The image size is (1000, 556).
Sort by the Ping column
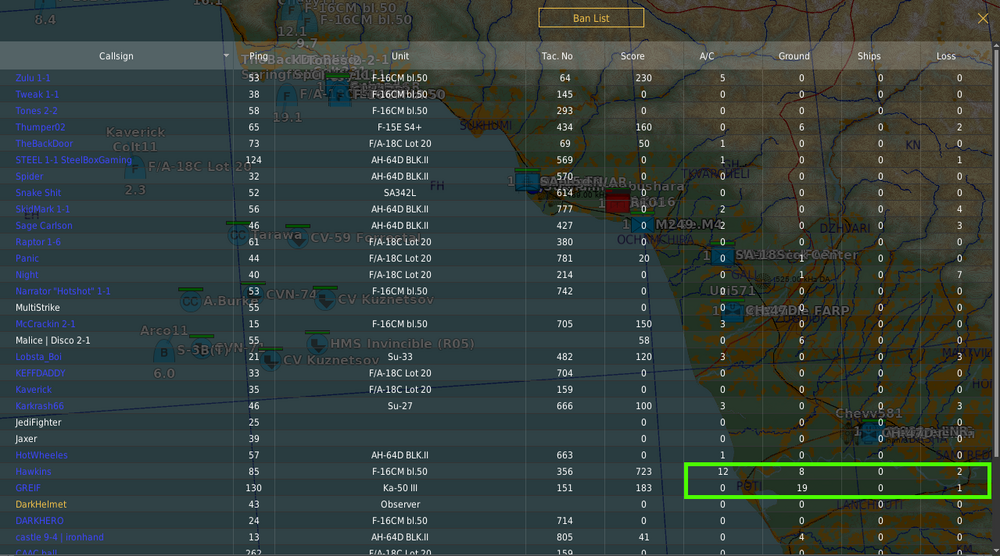[x=258, y=56]
